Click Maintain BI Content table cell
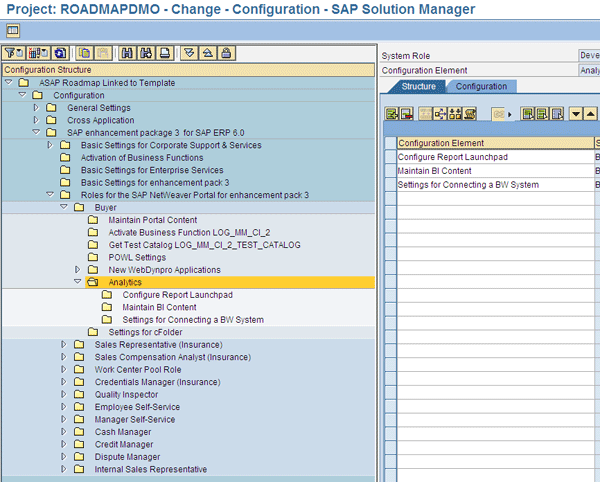 click(495, 171)
